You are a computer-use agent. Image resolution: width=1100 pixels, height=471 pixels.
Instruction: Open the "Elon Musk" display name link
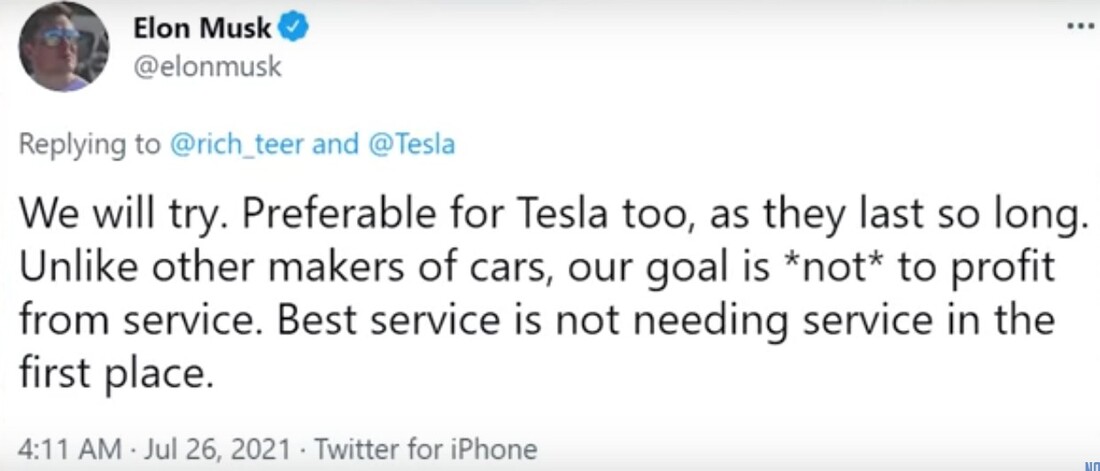[x=202, y=29]
